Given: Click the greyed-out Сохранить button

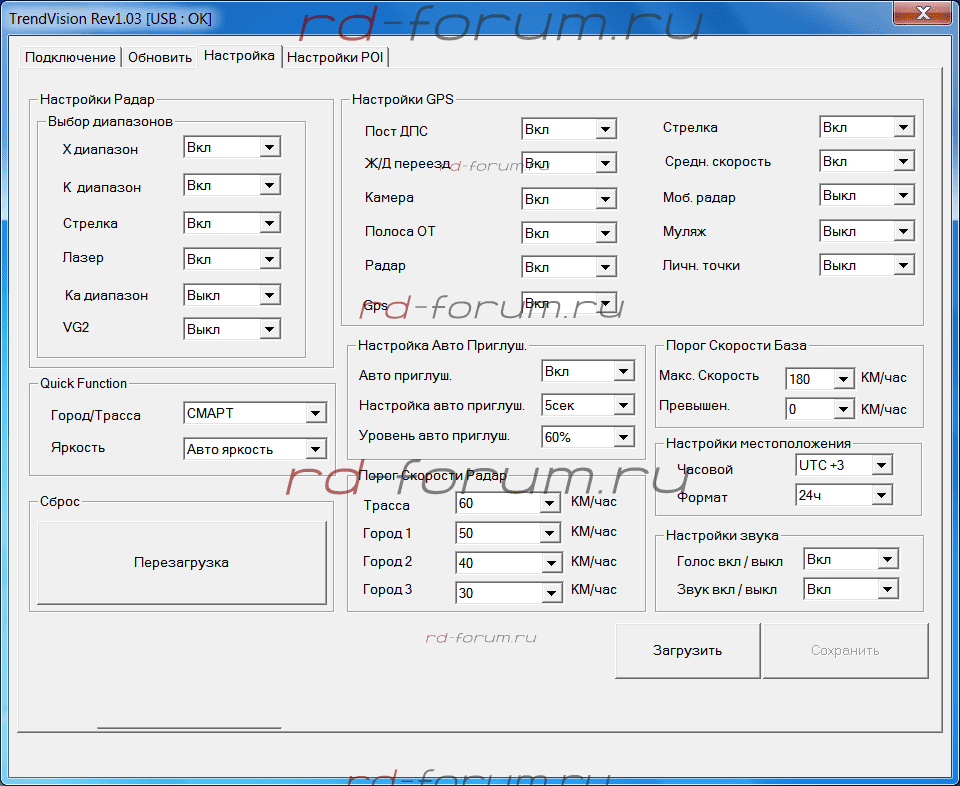Looking at the screenshot, I should 846,651.
